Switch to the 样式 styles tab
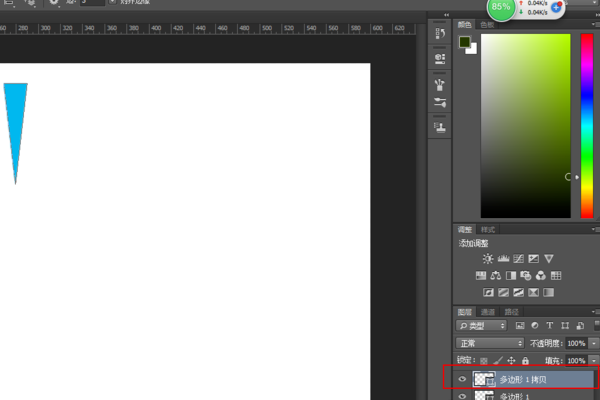Viewport: 600px width, 400px height. (488, 229)
